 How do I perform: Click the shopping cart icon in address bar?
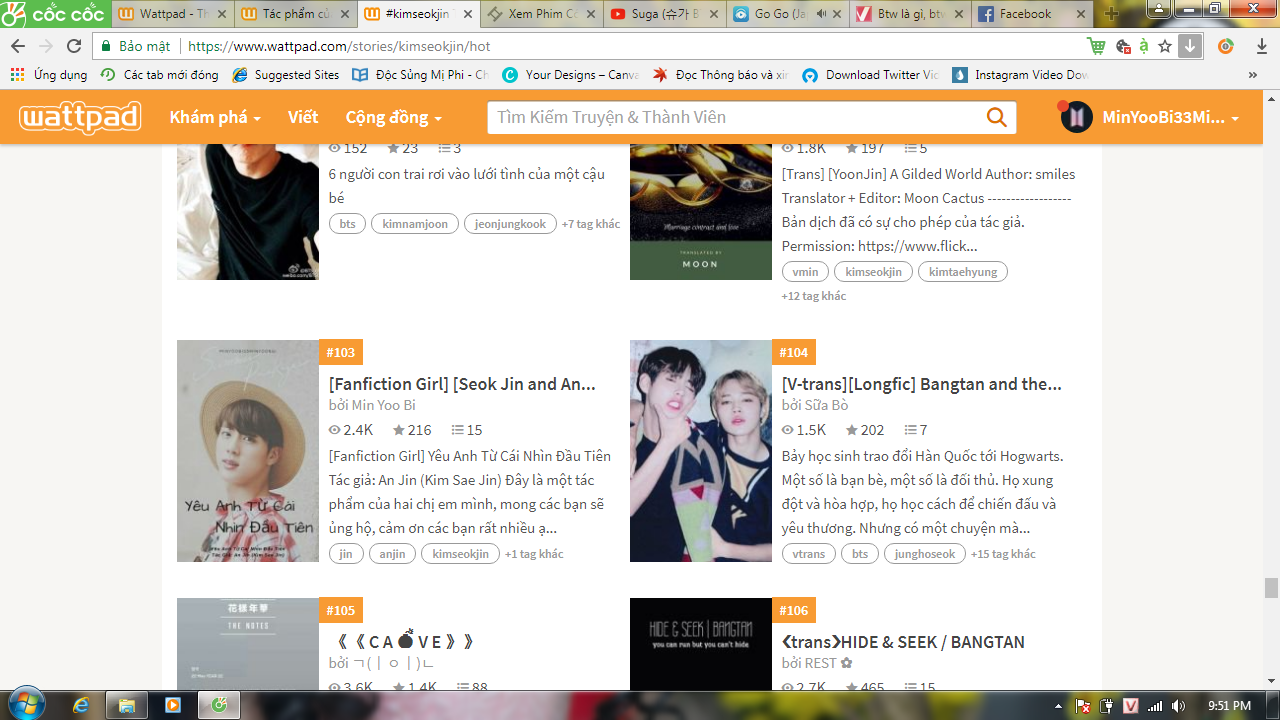click(1097, 46)
